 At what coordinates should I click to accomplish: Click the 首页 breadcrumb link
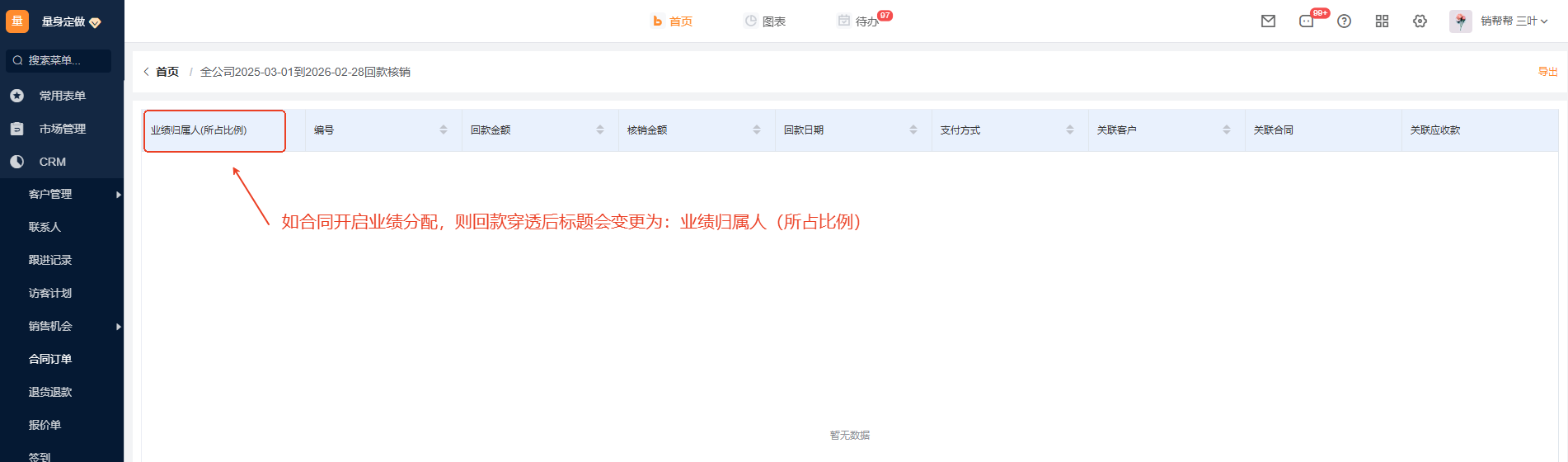(x=167, y=72)
